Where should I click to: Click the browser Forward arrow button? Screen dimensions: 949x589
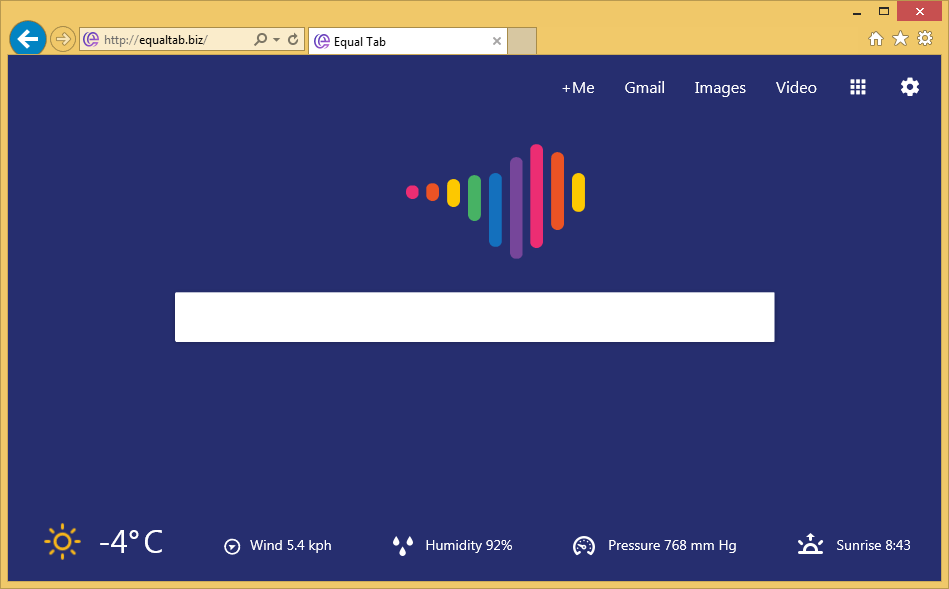click(x=63, y=39)
